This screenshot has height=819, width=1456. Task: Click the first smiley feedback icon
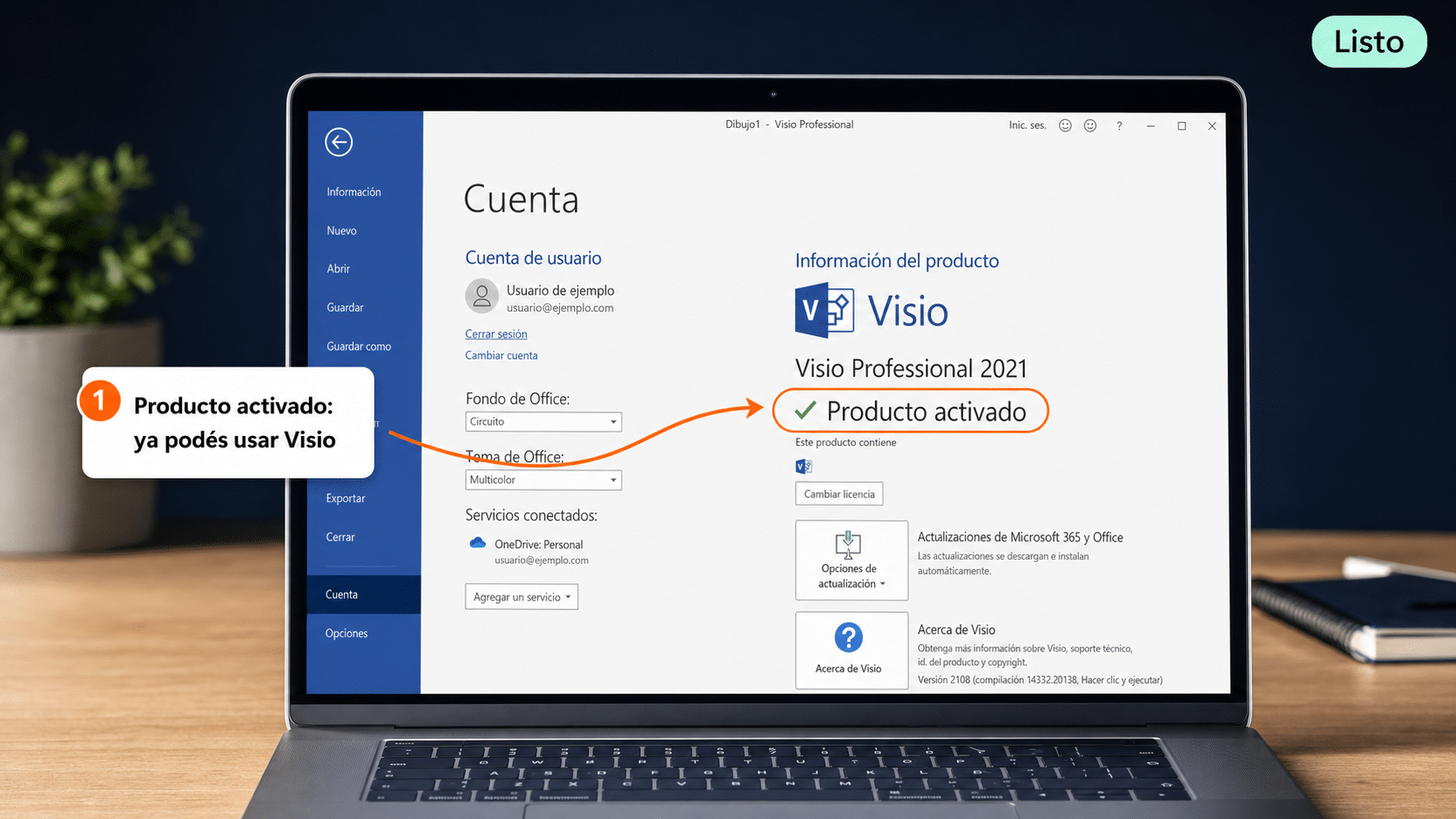click(1065, 125)
